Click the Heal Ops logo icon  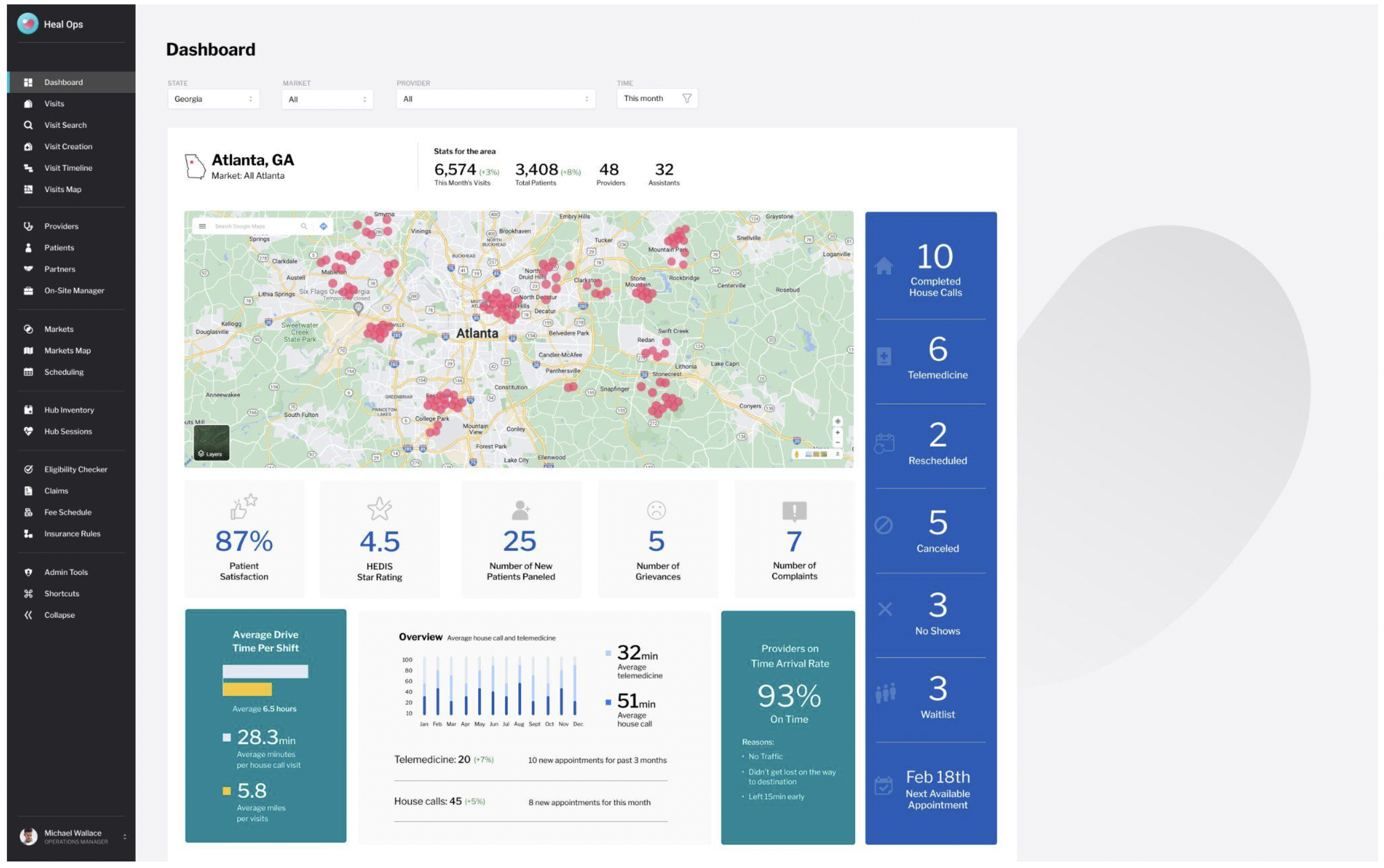click(28, 24)
